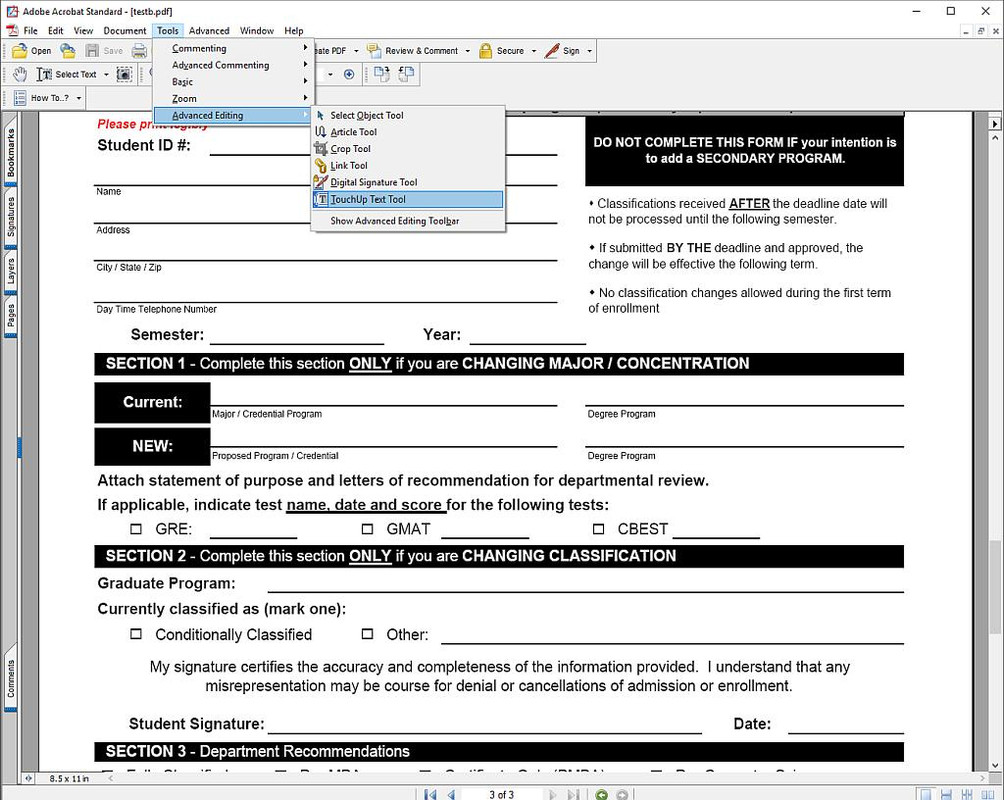This screenshot has height=800, width=1004.
Task: Open the Pages side tab
Action: click(10, 315)
